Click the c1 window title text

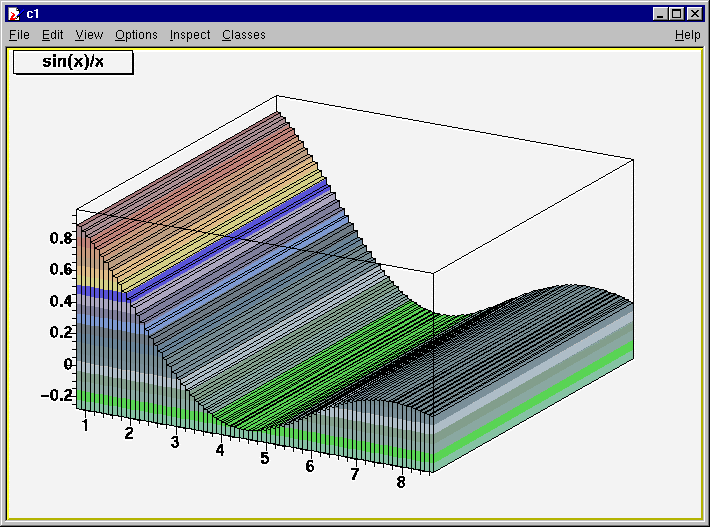(x=33, y=14)
